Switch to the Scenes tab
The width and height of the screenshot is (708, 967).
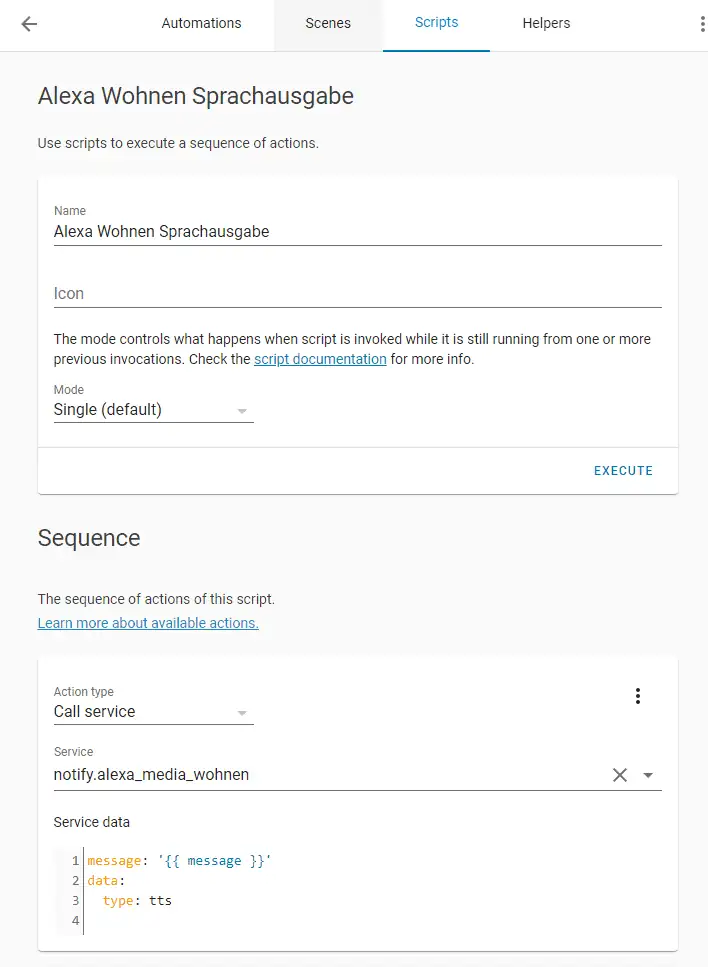click(328, 24)
